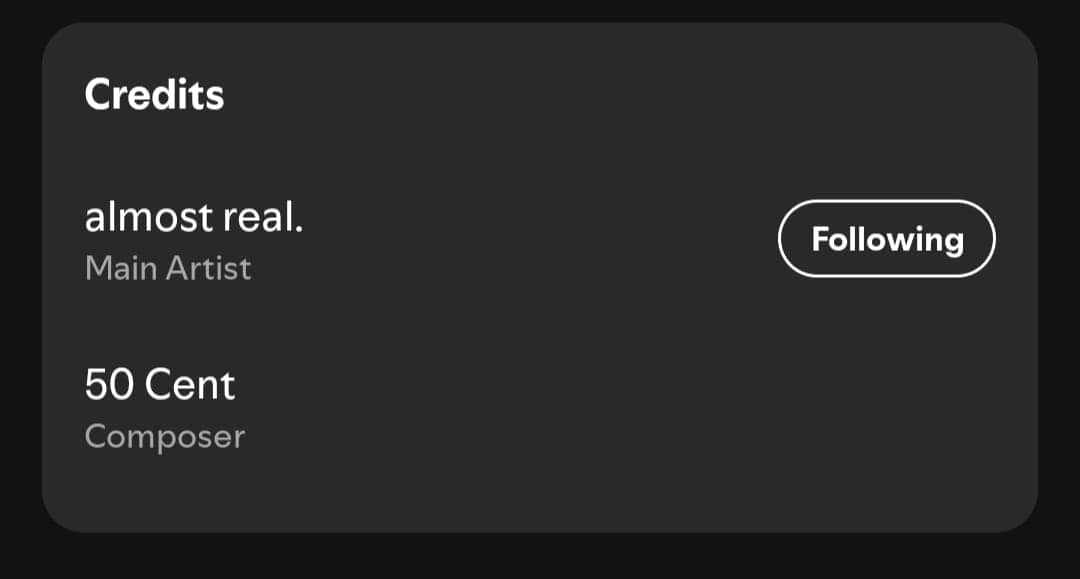View the main artist almost real.
1080x579 pixels.
194,217
